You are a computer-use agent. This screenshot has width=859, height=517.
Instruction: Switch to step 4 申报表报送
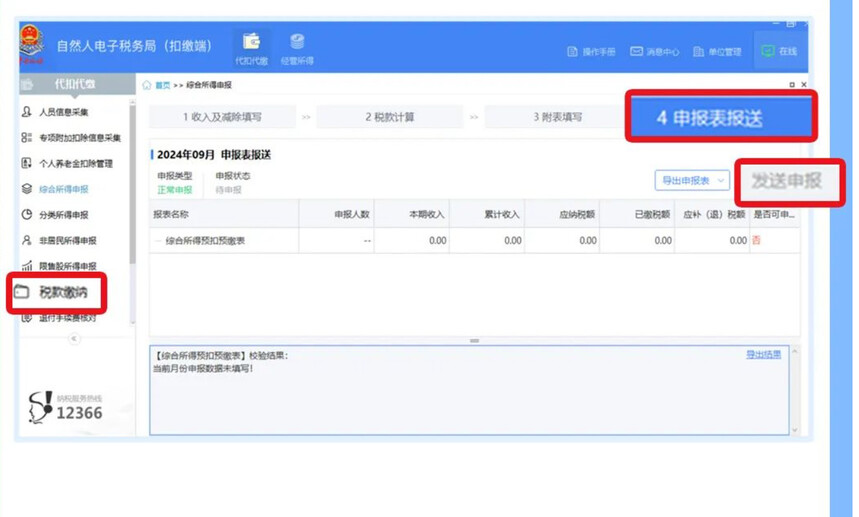tap(720, 117)
